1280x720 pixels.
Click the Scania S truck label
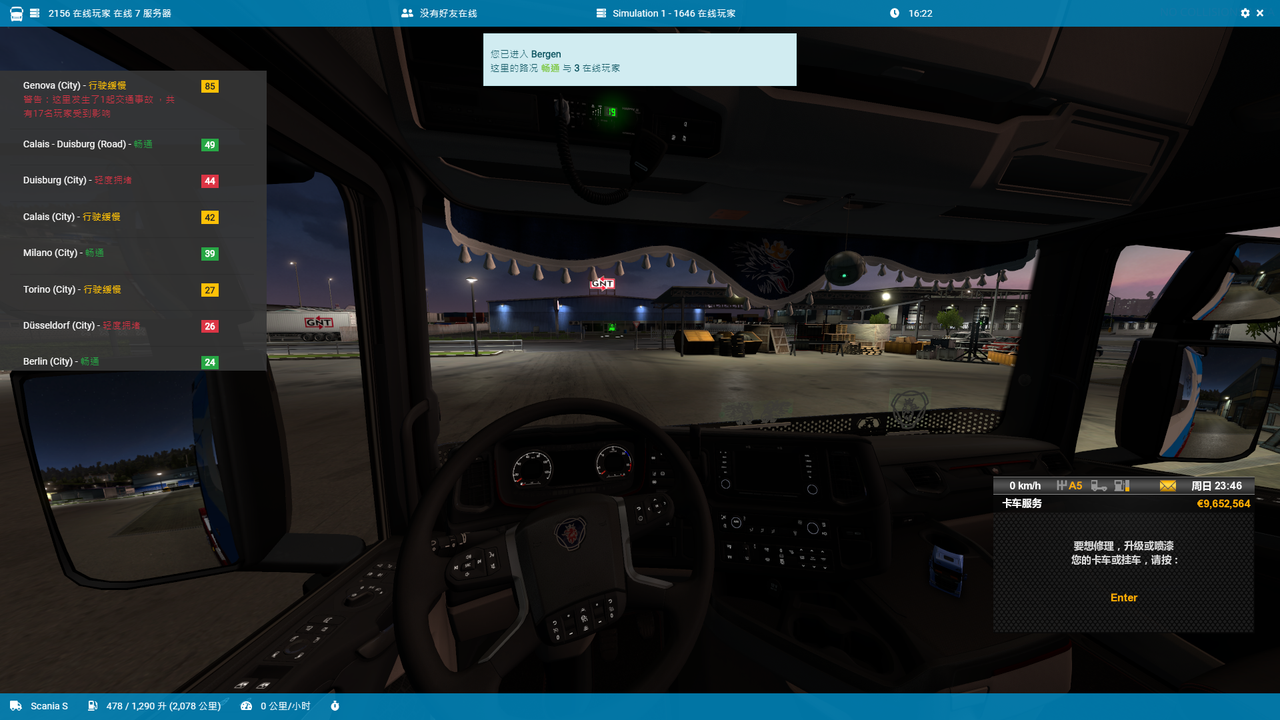click(x=49, y=706)
